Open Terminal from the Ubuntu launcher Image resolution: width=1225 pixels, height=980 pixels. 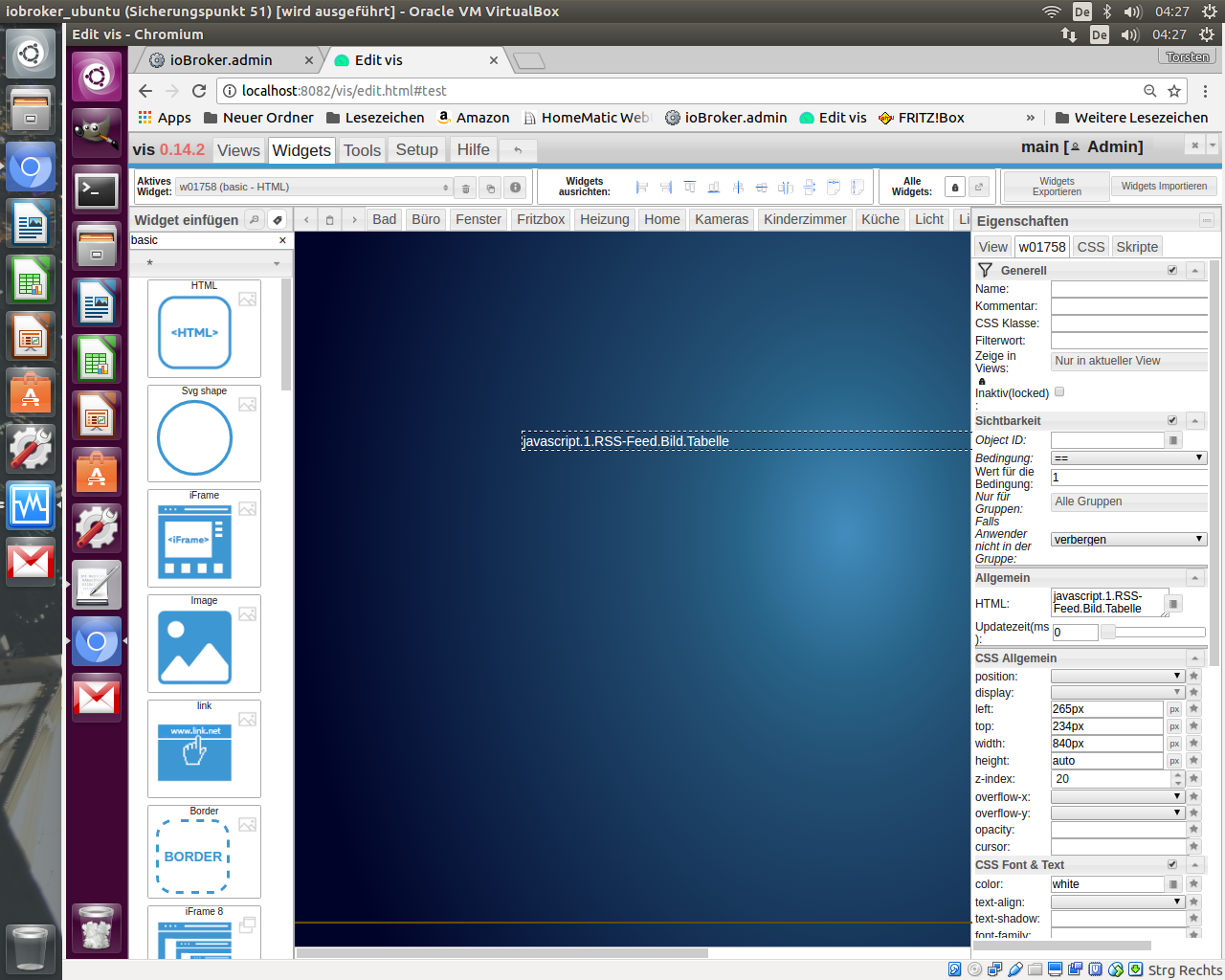pyautogui.click(x=97, y=189)
